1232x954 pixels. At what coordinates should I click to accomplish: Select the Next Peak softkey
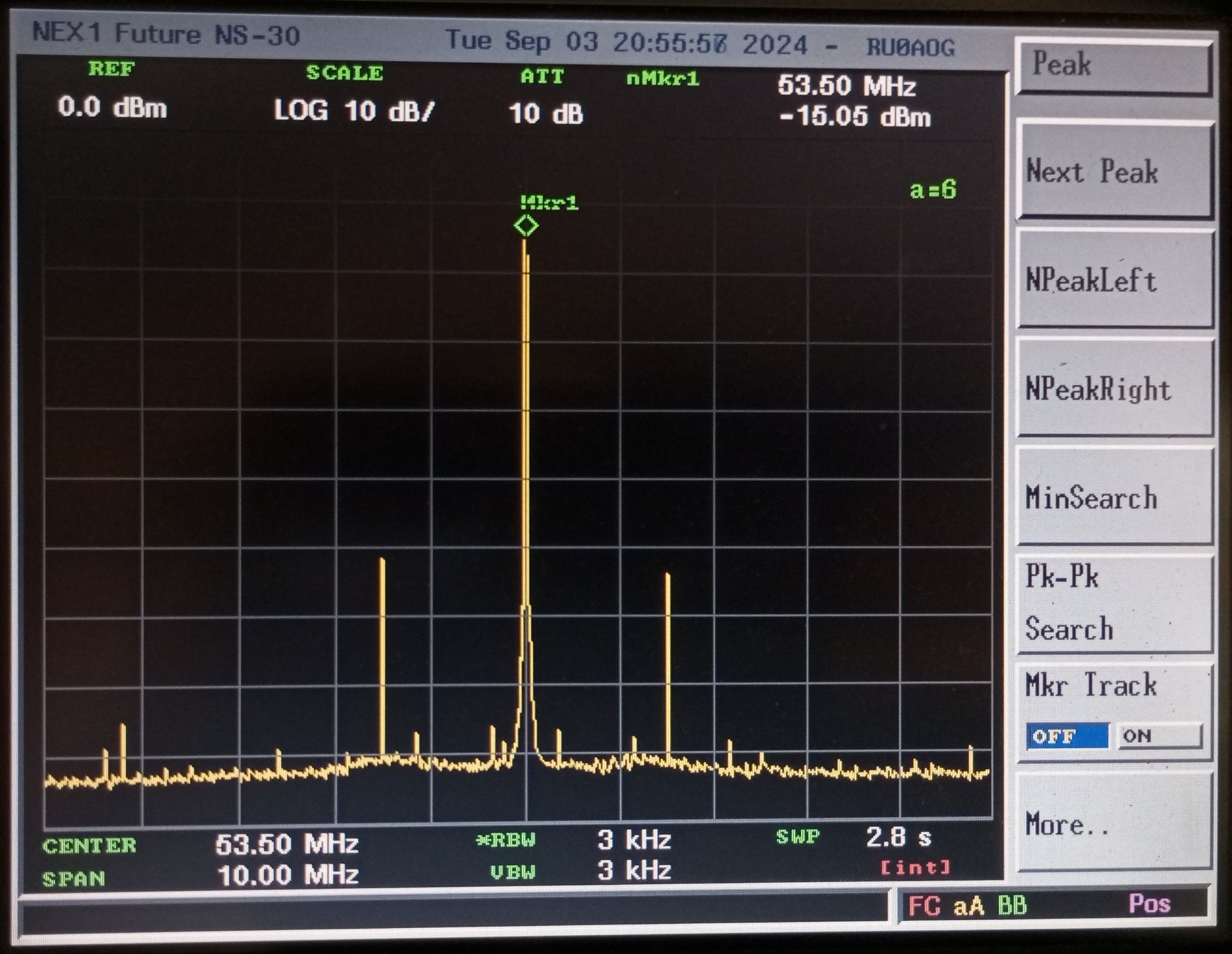point(1114,171)
